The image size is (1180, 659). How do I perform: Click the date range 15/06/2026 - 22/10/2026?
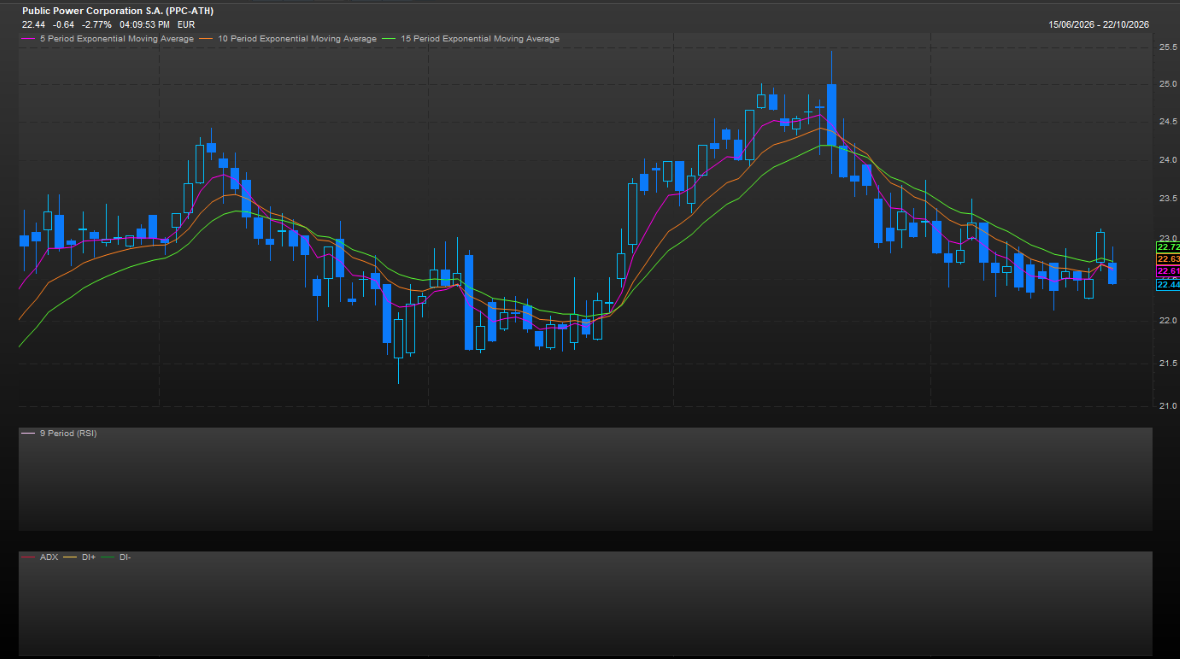(x=1099, y=25)
